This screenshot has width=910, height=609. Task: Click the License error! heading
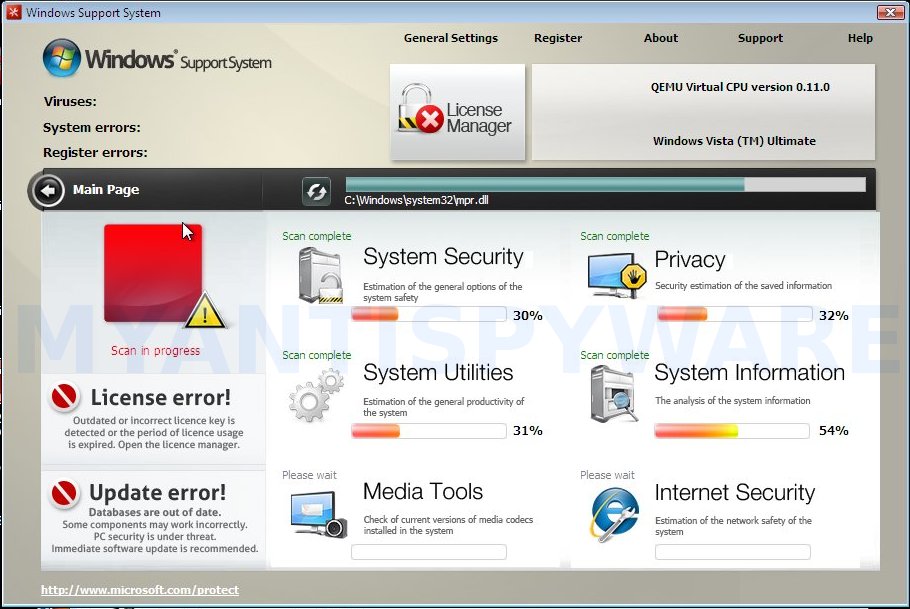161,398
